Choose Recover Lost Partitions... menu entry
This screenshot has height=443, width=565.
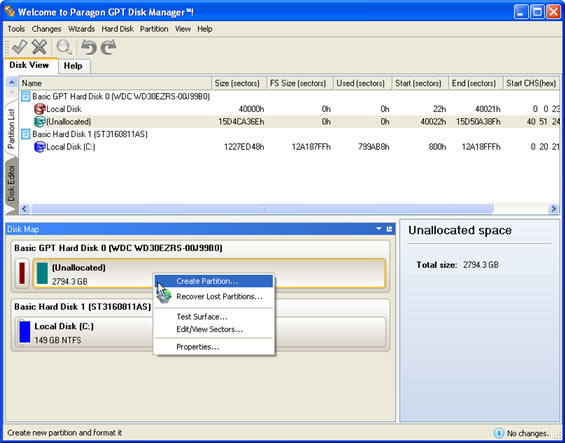point(214,297)
